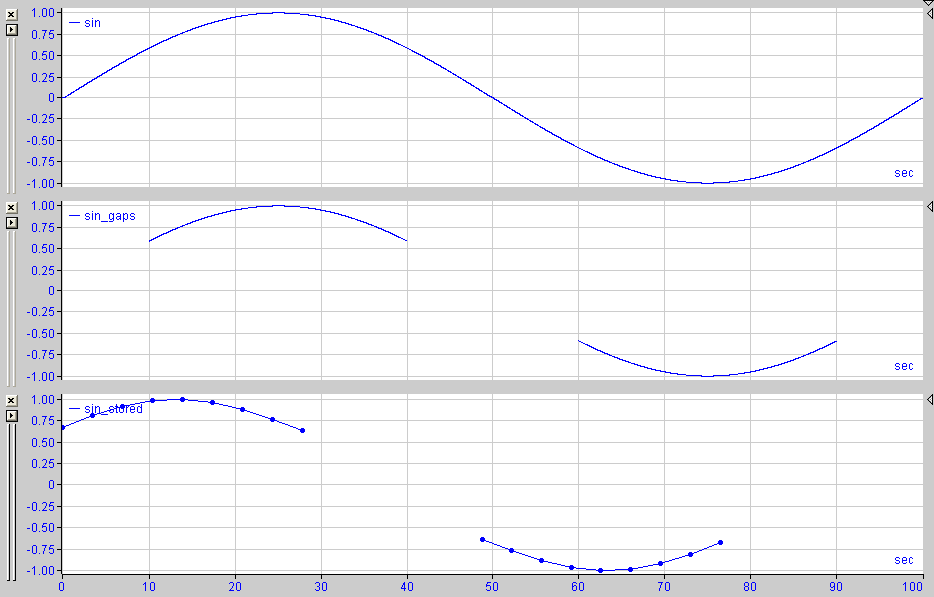Click the arrow button beside the sin_gaps plot
This screenshot has width=934, height=597.
point(11,223)
